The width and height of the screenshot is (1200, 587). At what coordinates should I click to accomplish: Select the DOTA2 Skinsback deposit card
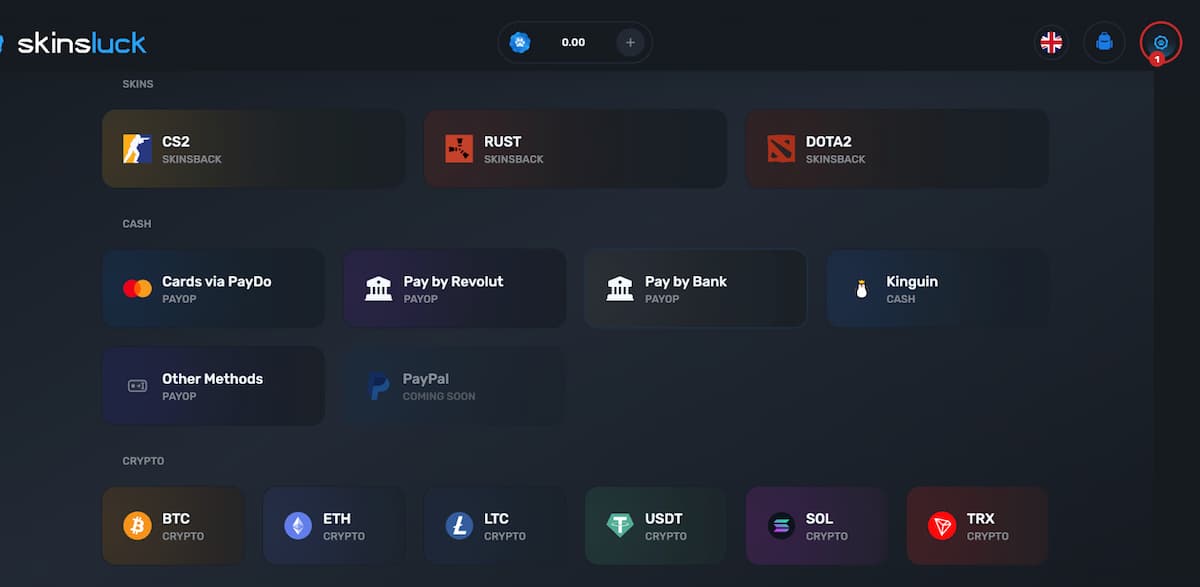(898, 149)
